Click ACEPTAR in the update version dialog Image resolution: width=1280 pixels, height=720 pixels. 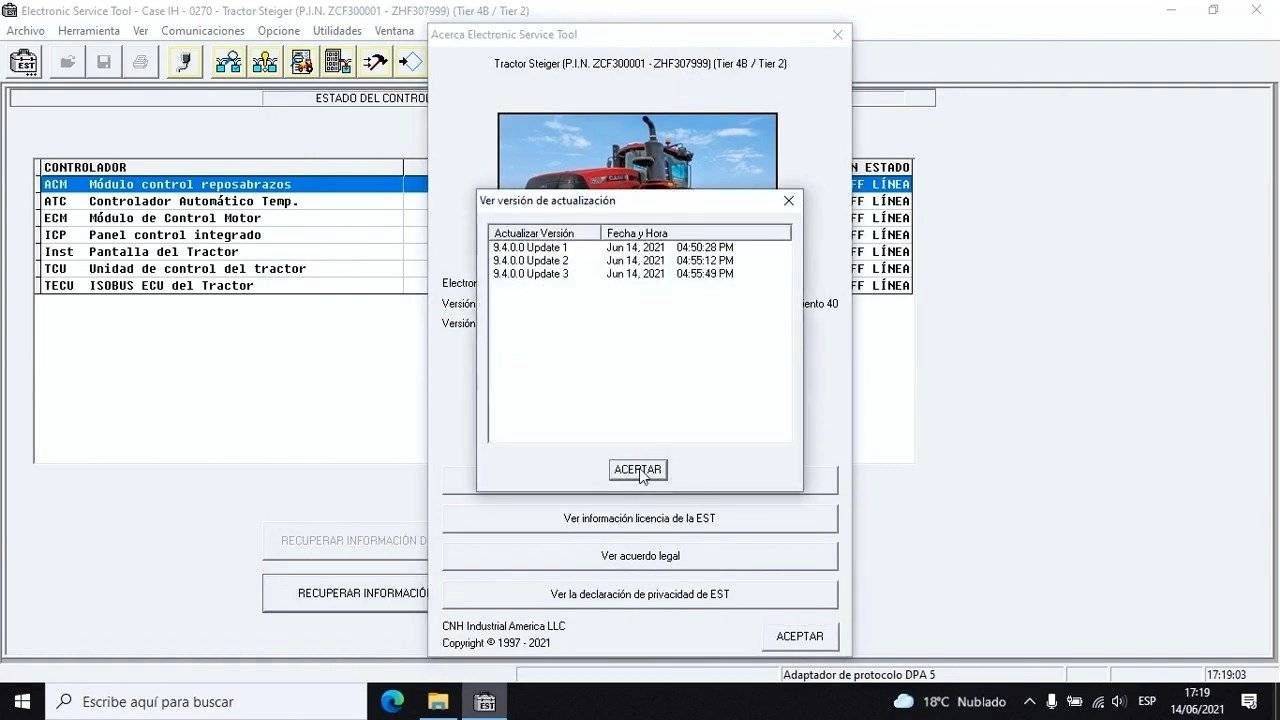pos(638,469)
